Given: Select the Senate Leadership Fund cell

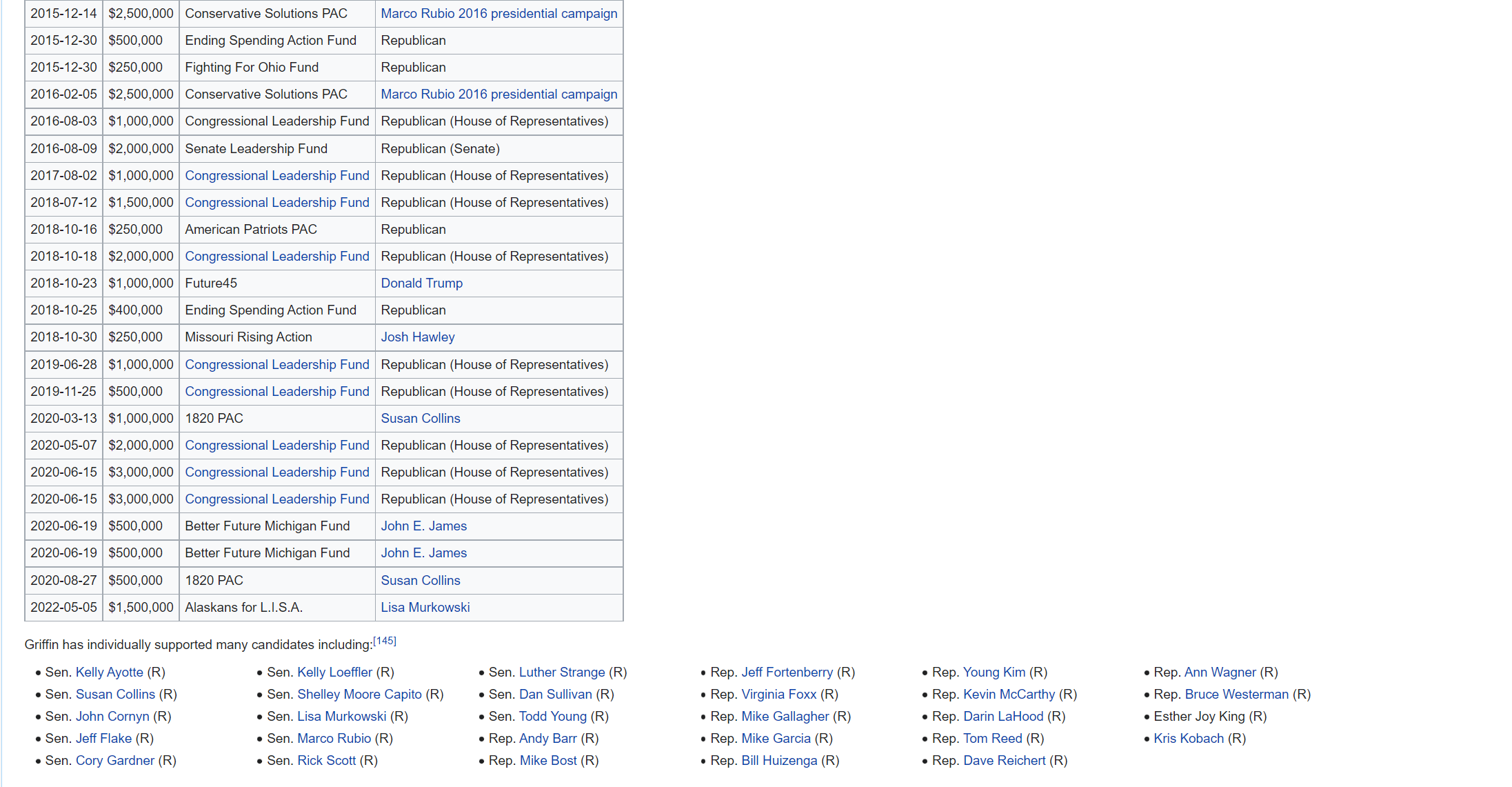Looking at the screenshot, I should 277,148.
